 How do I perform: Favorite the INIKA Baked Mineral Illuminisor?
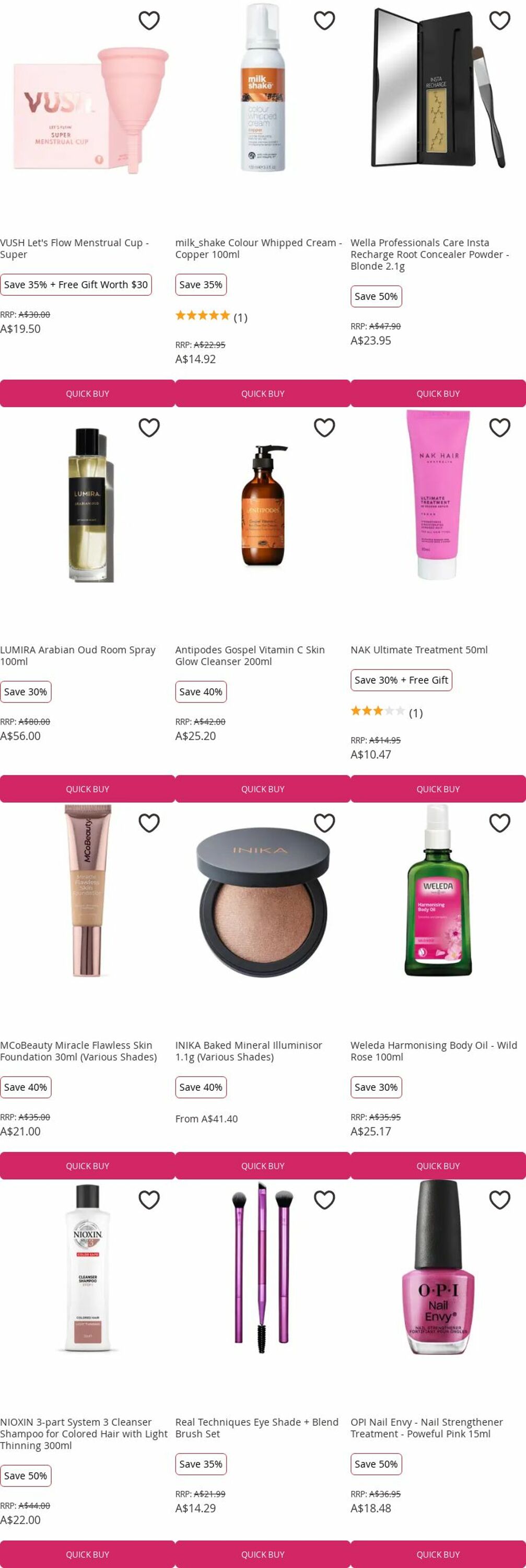click(324, 823)
